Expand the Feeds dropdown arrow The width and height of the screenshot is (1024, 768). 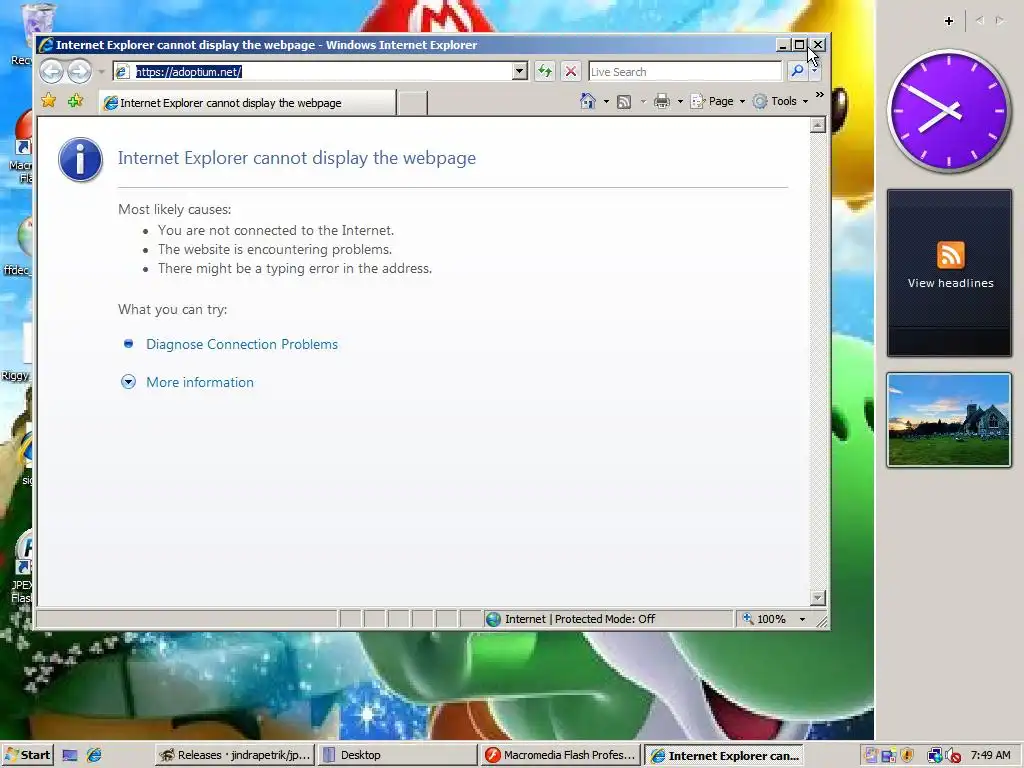pyautogui.click(x=643, y=102)
